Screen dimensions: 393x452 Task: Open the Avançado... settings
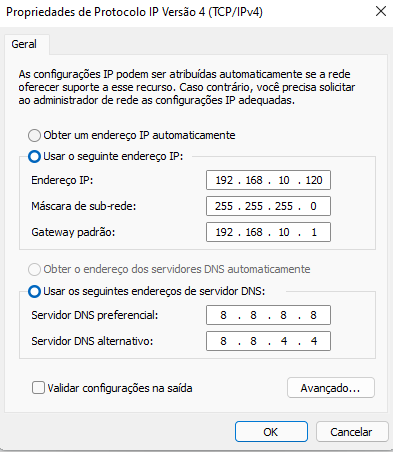(x=331, y=388)
